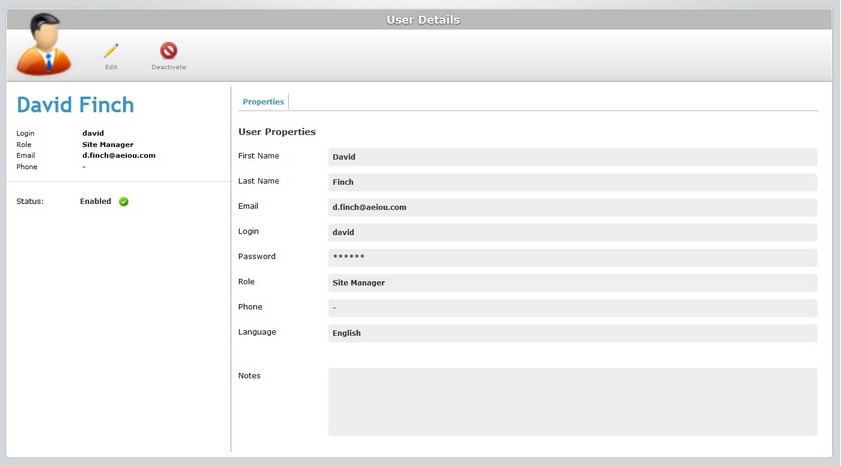841x466 pixels.
Task: Click the Password field with asterisks
Action: pyautogui.click(x=572, y=257)
